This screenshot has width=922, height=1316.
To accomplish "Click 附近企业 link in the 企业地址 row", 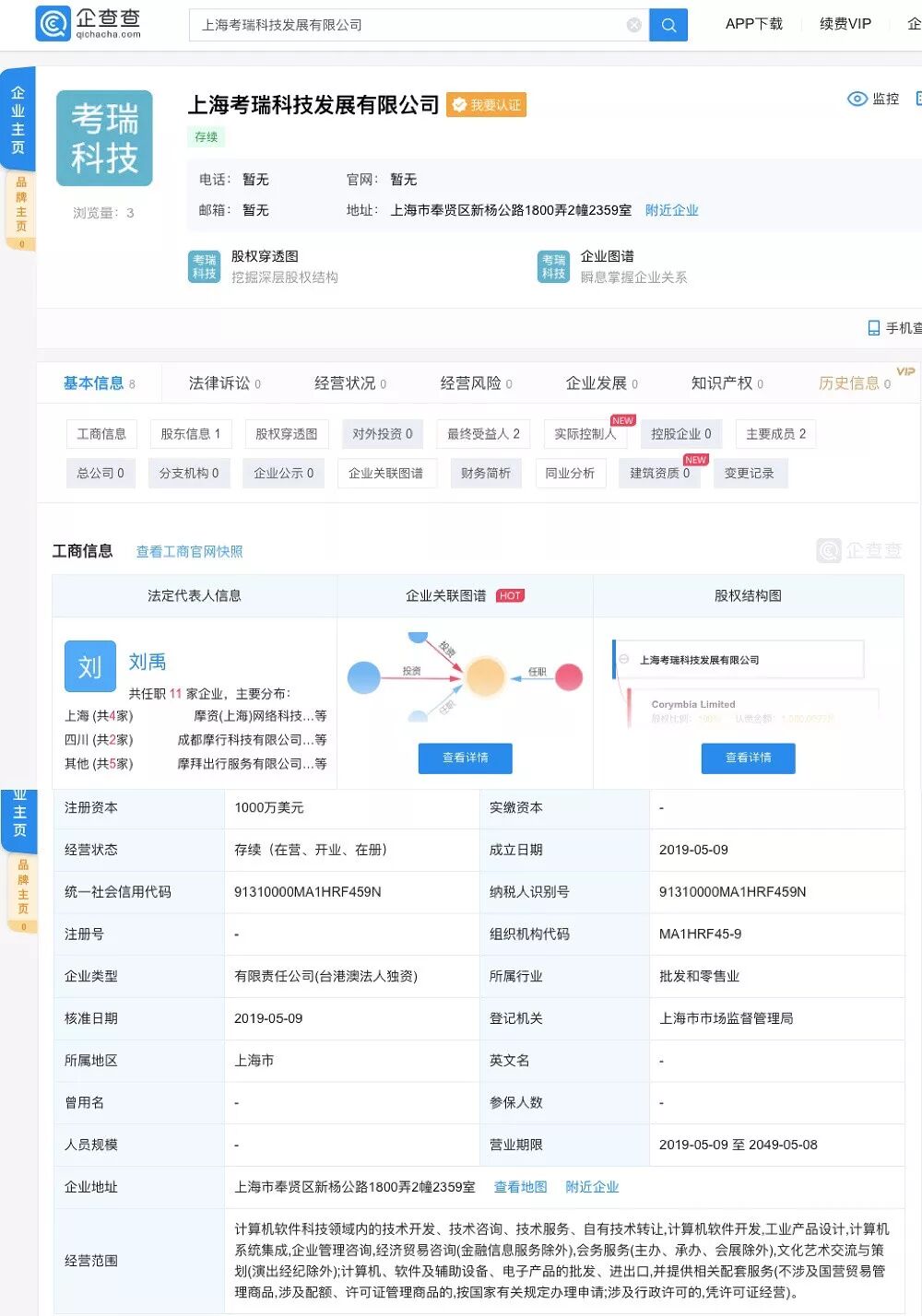I will click(x=592, y=1187).
